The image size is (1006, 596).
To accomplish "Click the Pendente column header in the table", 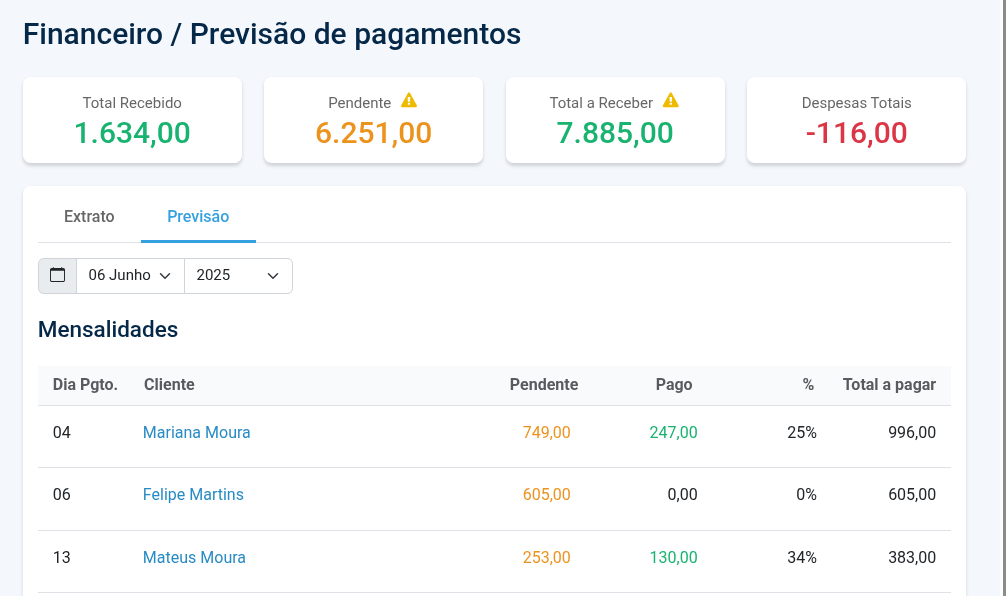I will coord(543,384).
